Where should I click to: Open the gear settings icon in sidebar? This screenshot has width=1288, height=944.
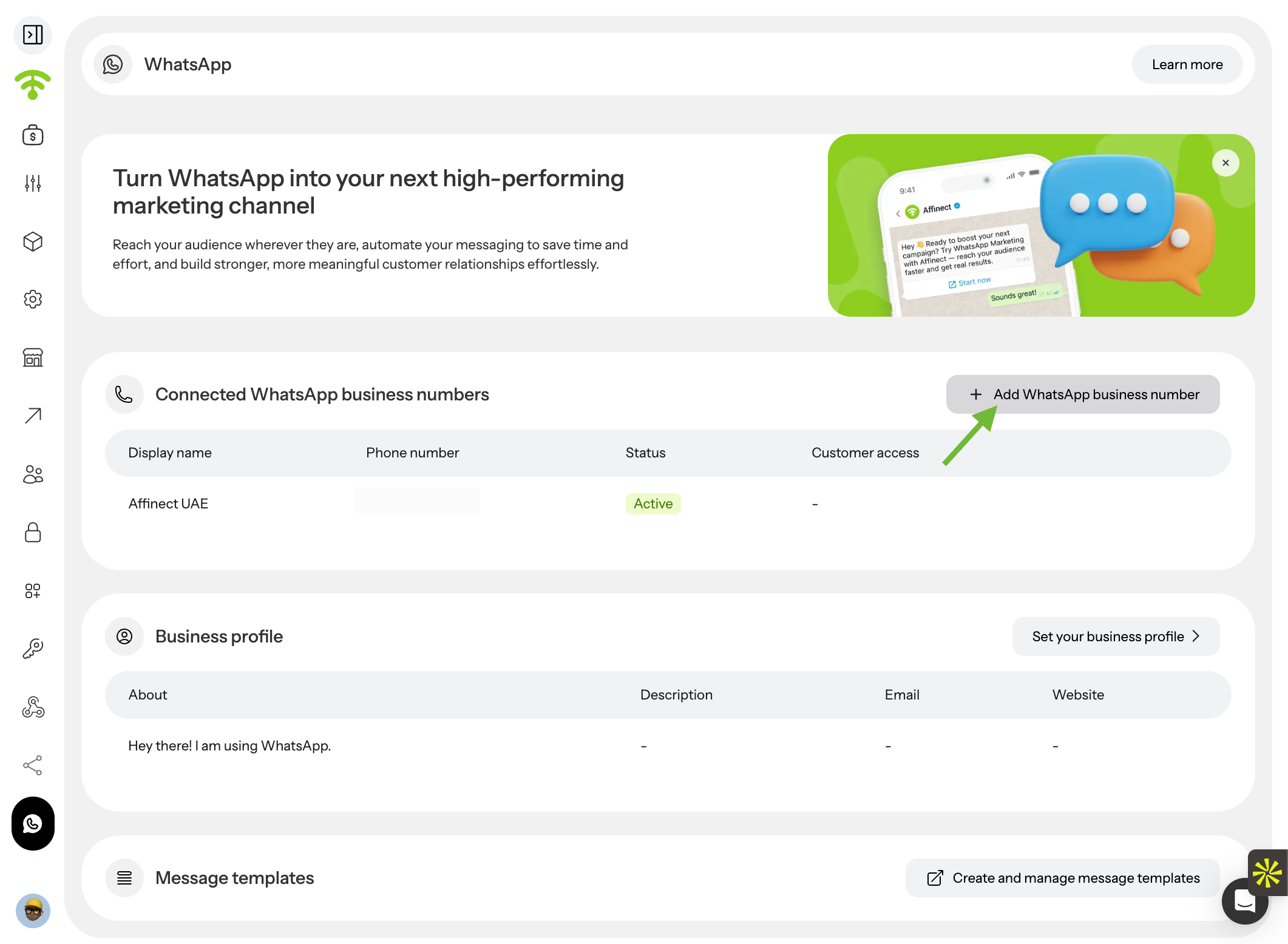pyautogui.click(x=33, y=299)
